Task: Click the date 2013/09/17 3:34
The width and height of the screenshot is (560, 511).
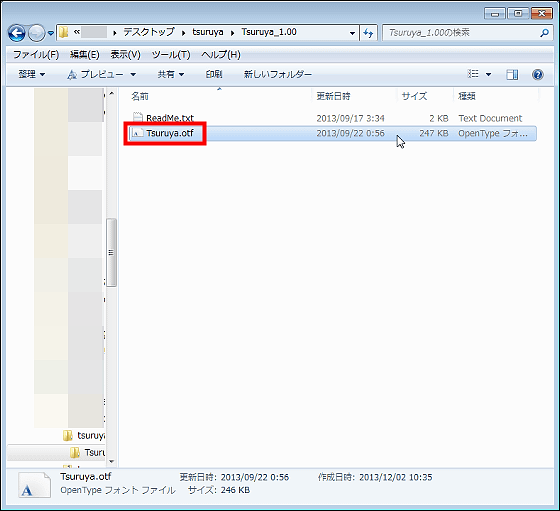Action: click(350, 118)
